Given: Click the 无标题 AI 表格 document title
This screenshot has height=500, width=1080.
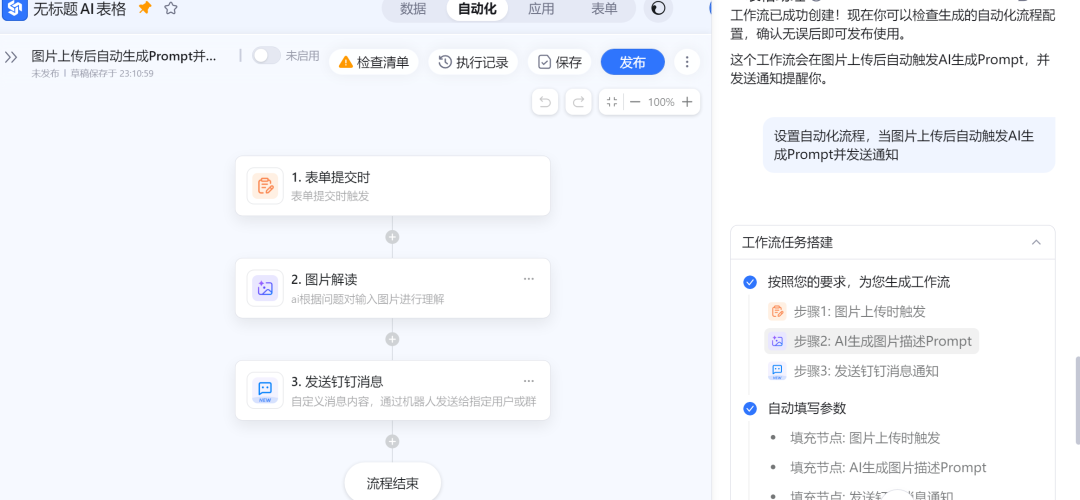Looking at the screenshot, I should 80,8.
